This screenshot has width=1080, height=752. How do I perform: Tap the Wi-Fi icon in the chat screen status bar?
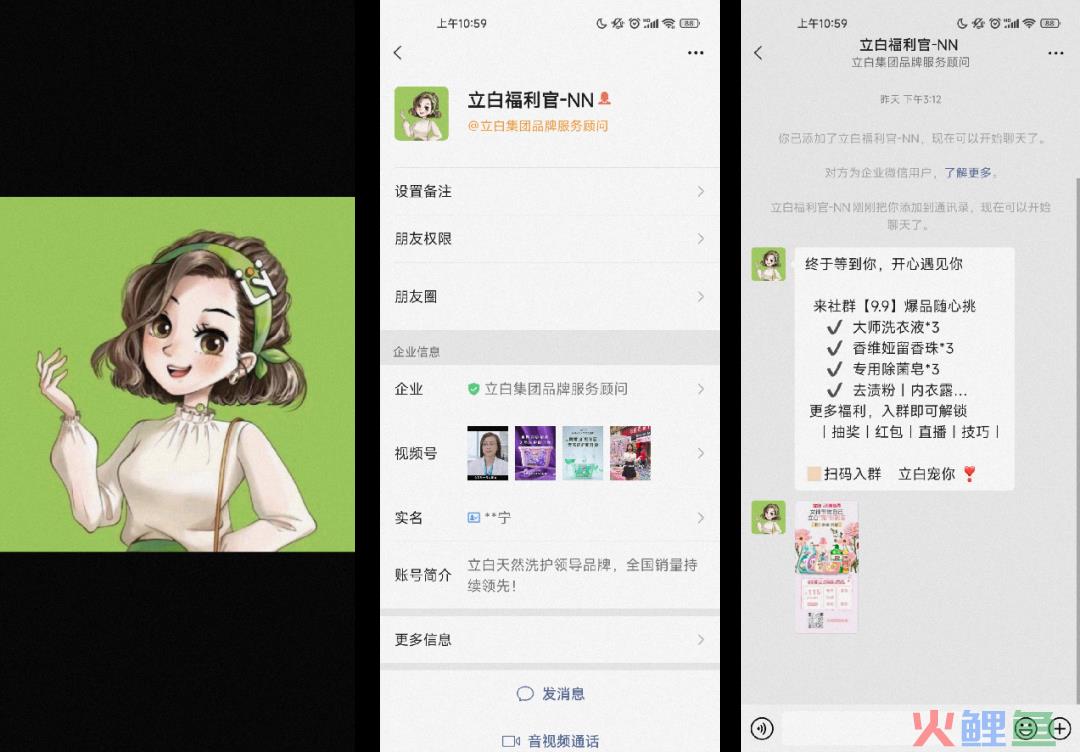point(1029,23)
